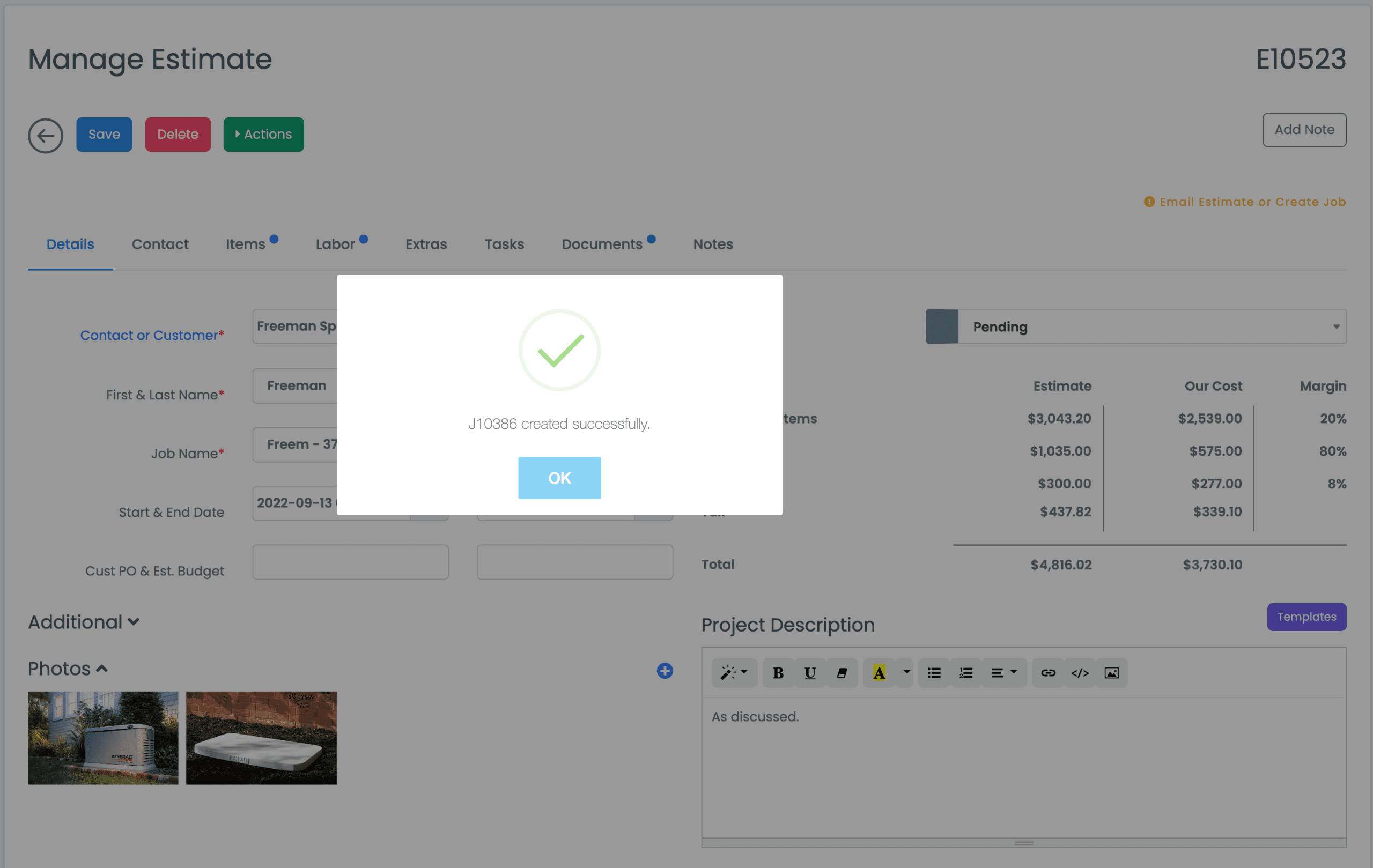The width and height of the screenshot is (1373, 868).
Task: Apply the yellow highlight text color
Action: click(x=879, y=672)
